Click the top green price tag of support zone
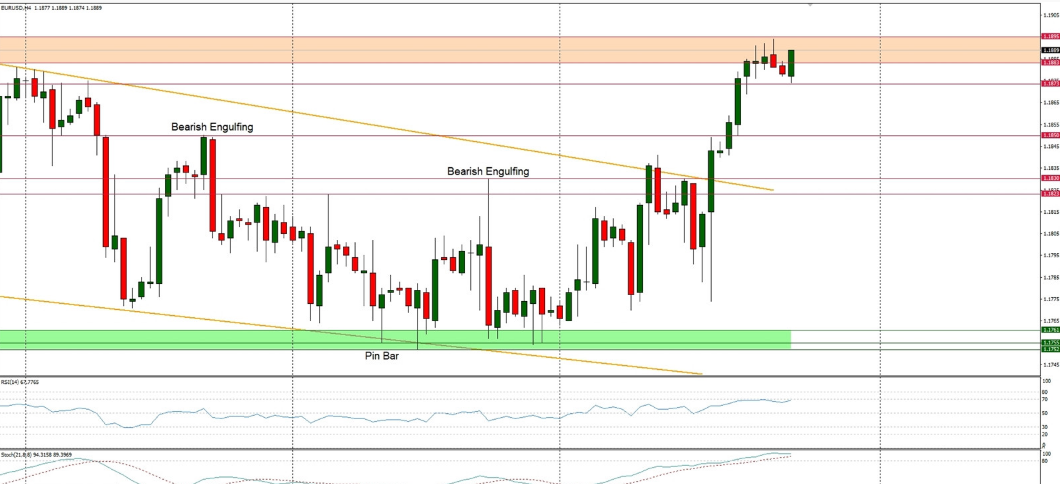Viewport: 1060px width, 484px height. (x=1050, y=330)
